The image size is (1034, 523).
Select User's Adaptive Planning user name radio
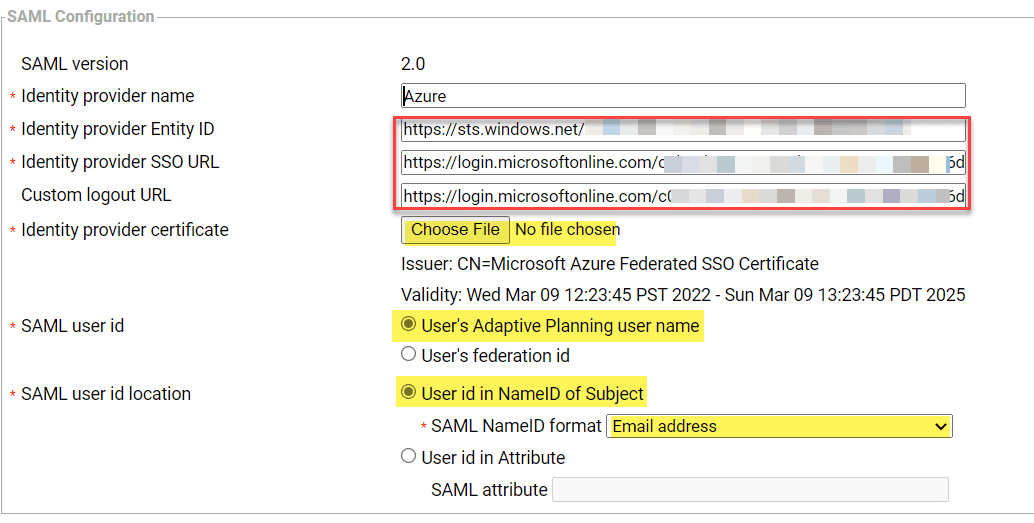(408, 325)
